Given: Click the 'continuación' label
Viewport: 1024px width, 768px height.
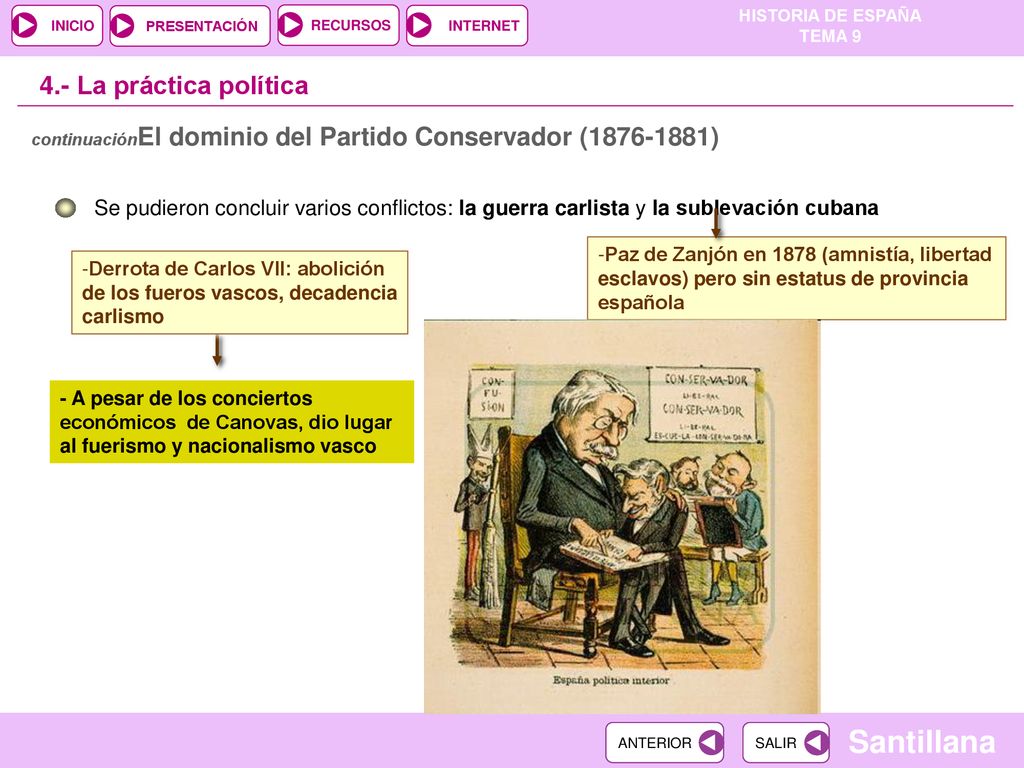Looking at the screenshot, I should pos(84,140).
